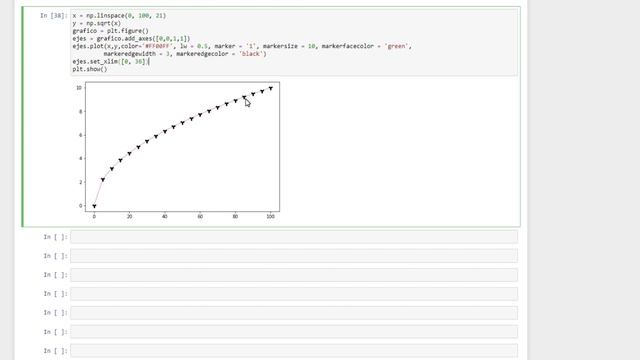Click the 'green' markerfacecolor value
640x360 pixels.
(x=397, y=46)
